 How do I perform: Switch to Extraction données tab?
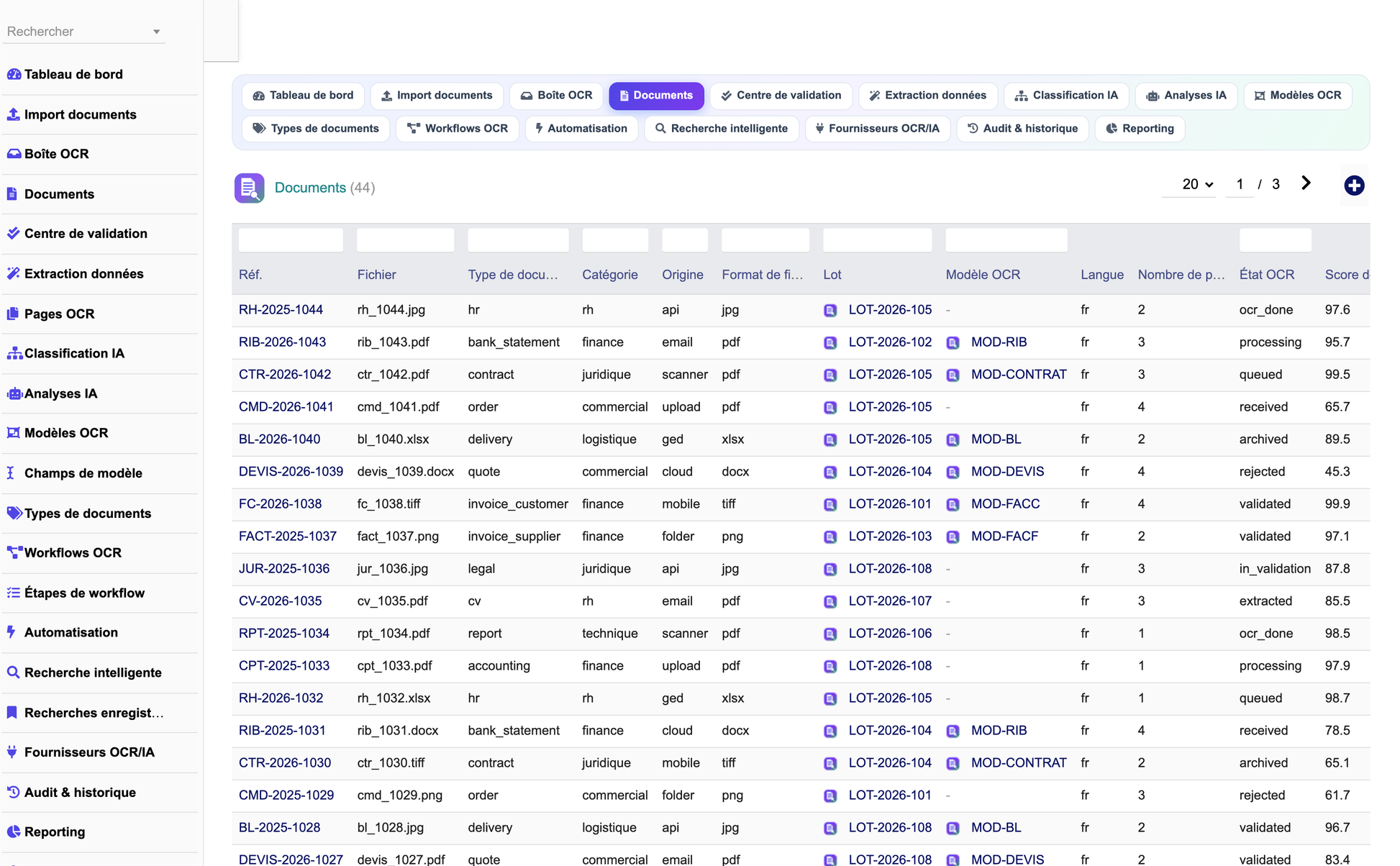click(x=927, y=96)
